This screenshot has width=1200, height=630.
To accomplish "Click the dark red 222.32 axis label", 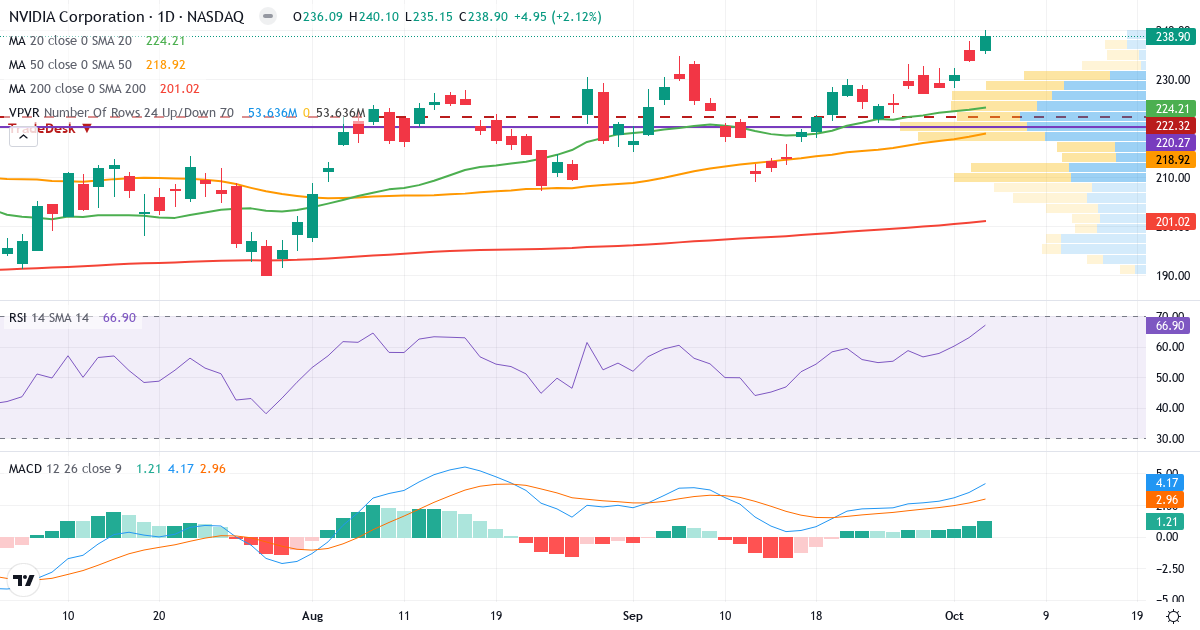I will [1171, 125].
